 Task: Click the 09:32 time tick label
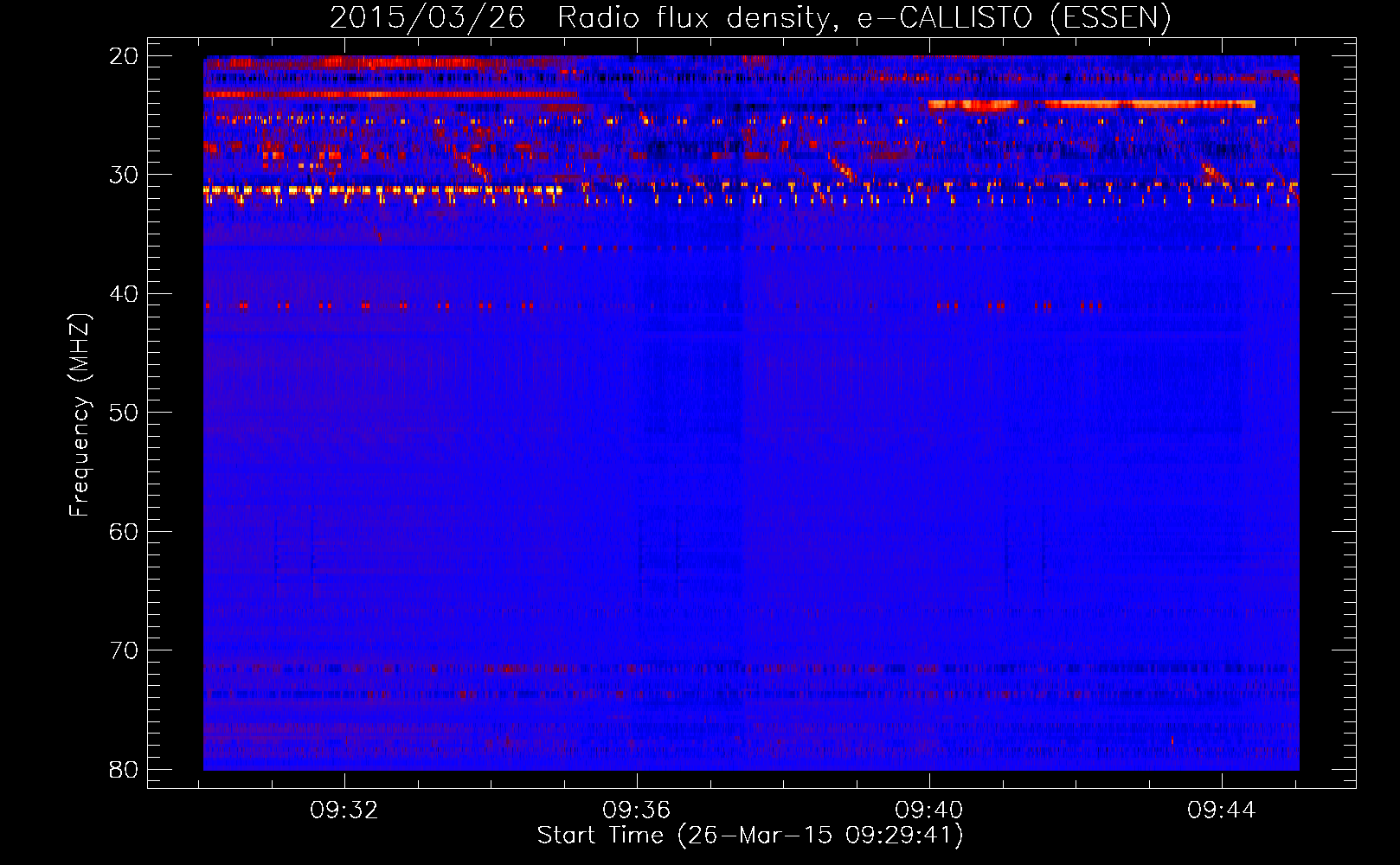coord(344,811)
